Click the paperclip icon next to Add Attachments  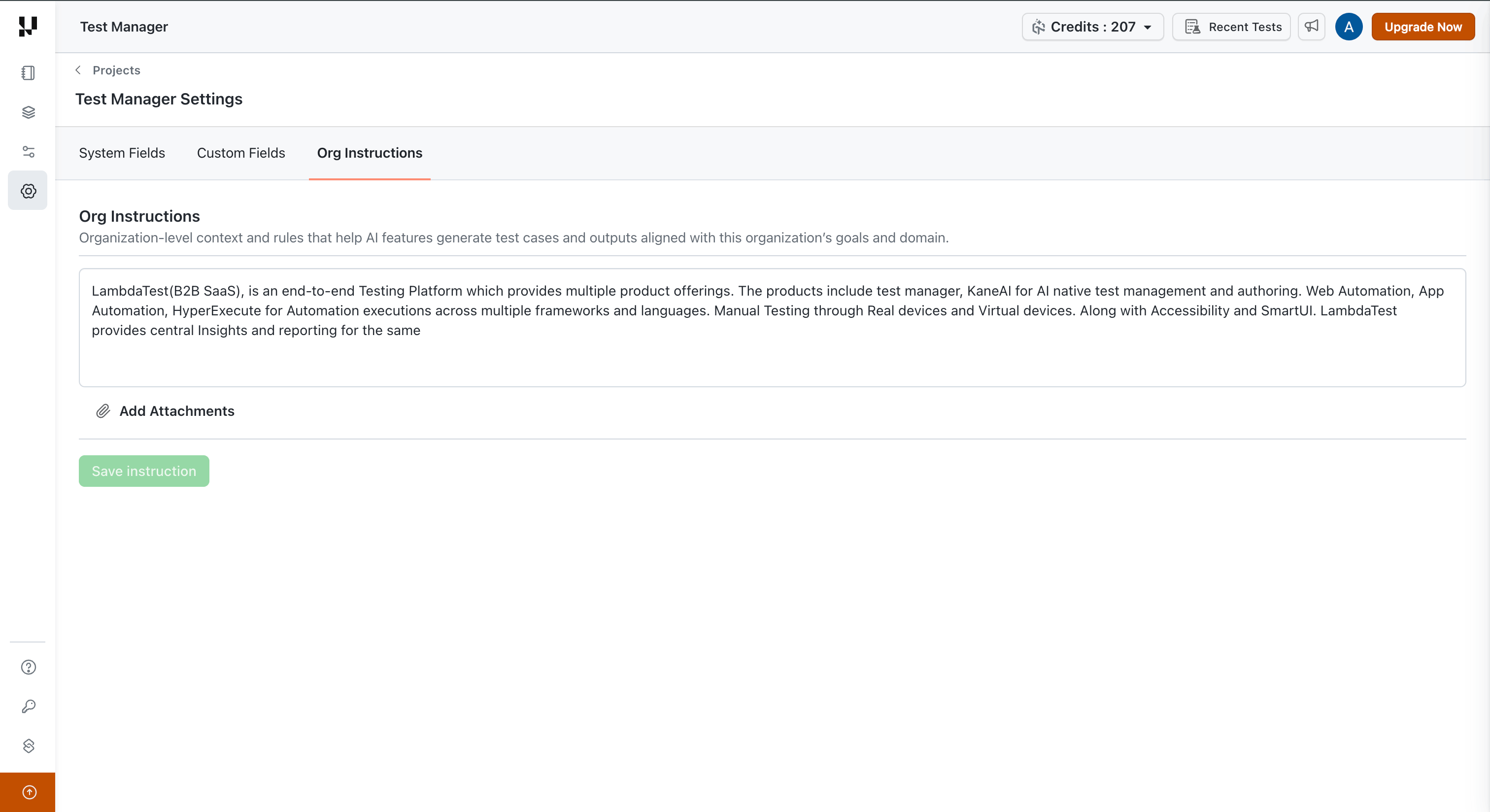click(103, 411)
